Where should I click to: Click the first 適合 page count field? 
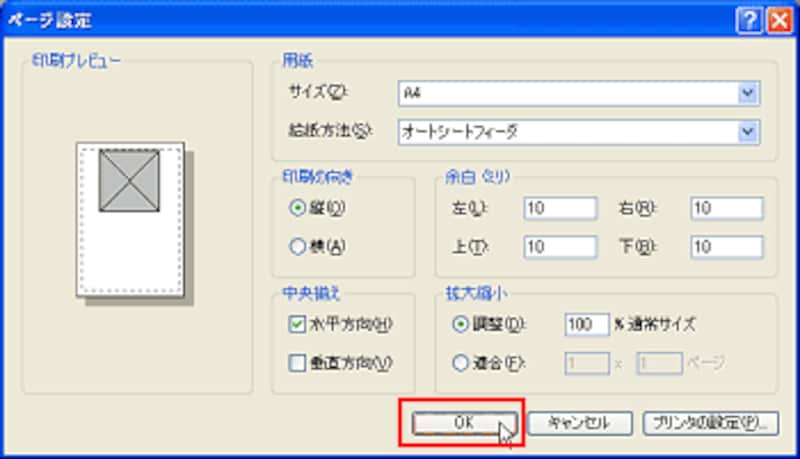(x=587, y=363)
